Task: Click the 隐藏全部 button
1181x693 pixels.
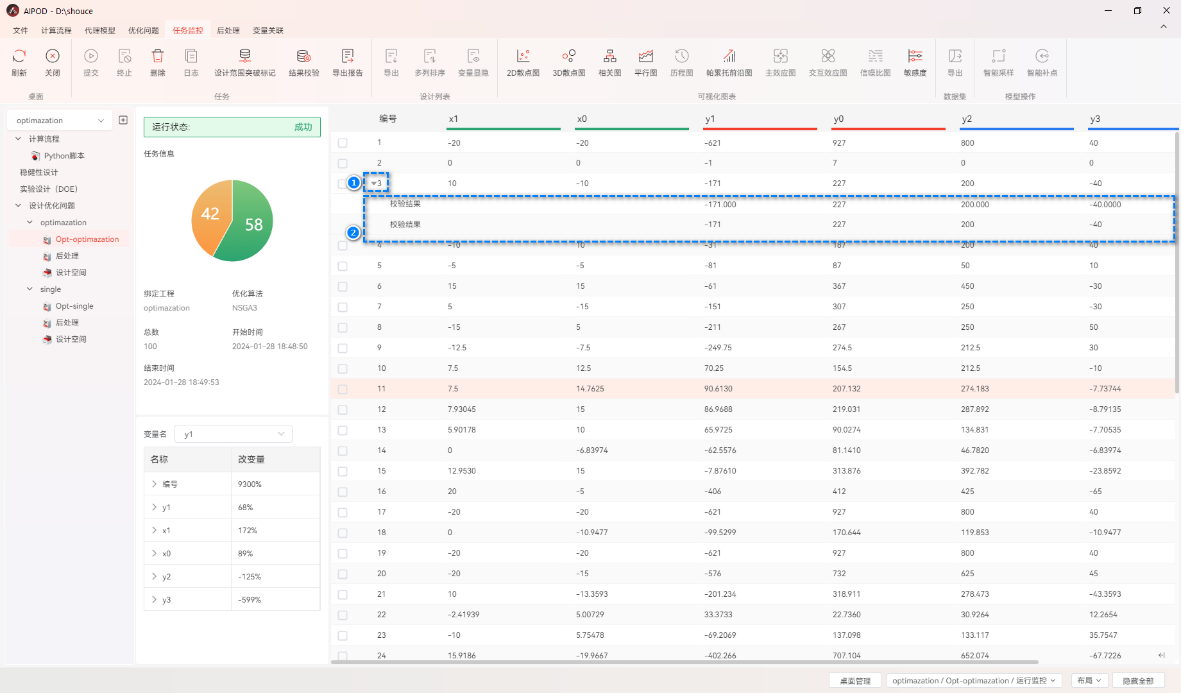Action: [x=1138, y=680]
